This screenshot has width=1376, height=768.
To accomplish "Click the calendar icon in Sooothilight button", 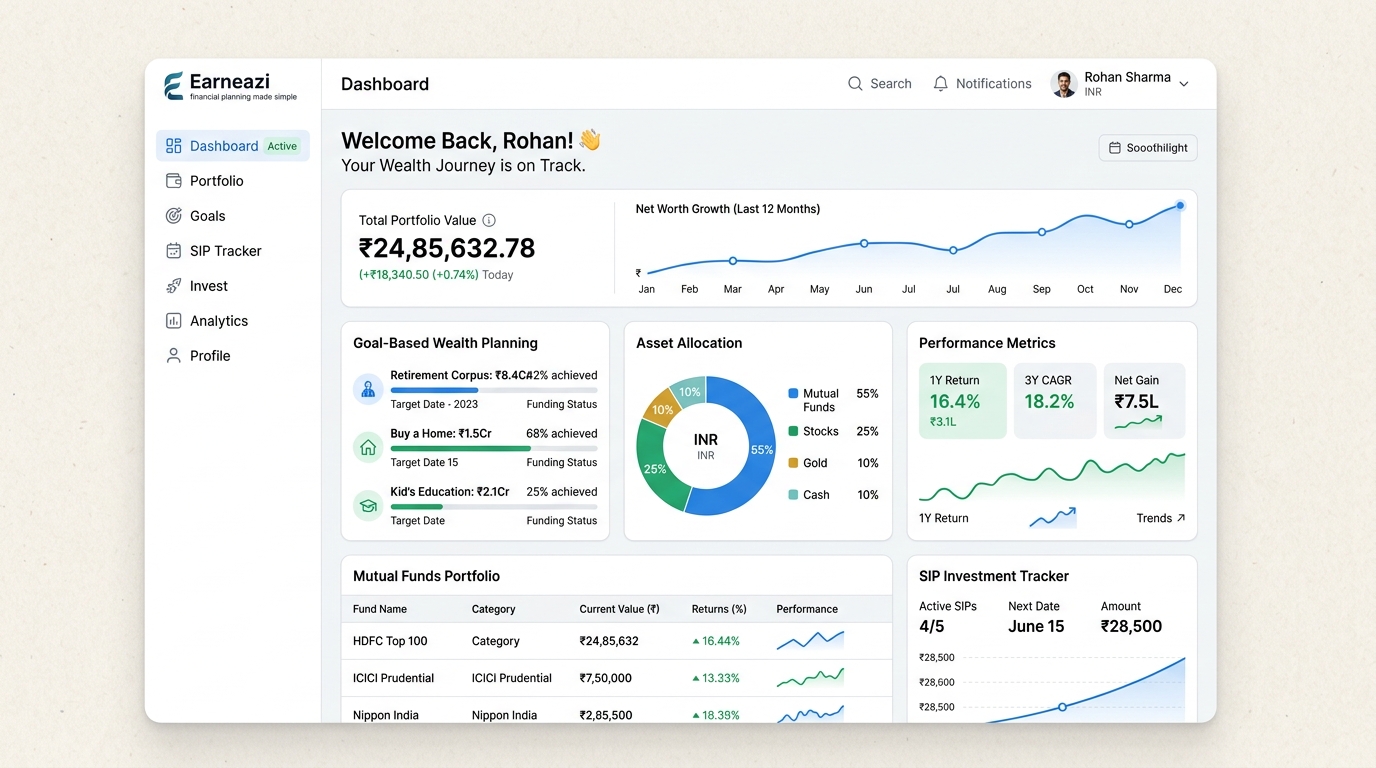I will (1115, 148).
